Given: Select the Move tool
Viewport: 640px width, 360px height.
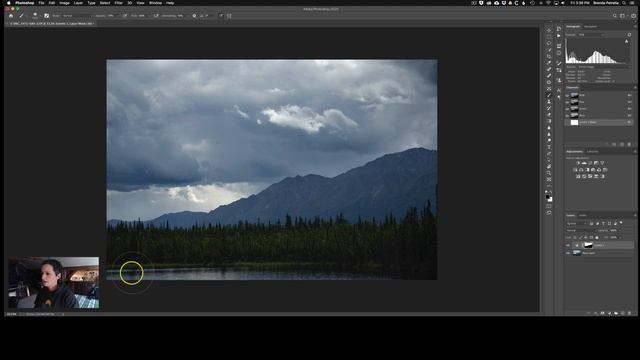Looking at the screenshot, I should point(549,30).
